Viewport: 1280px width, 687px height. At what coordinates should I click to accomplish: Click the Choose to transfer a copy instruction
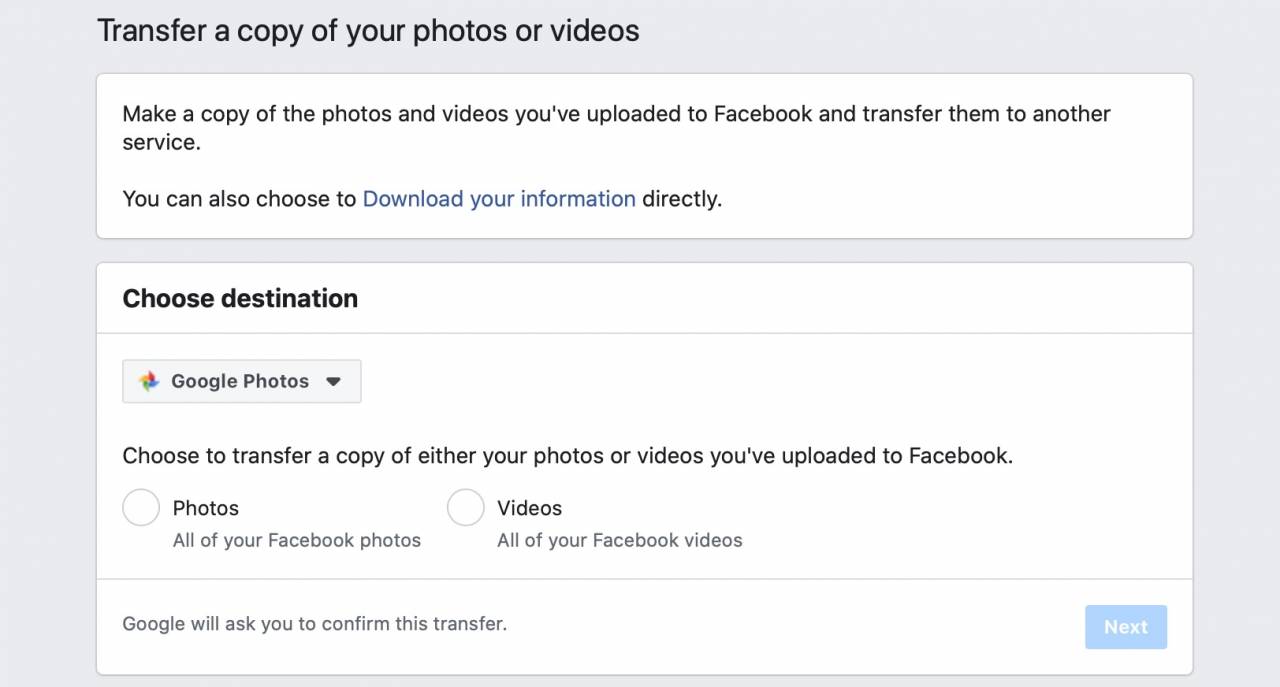click(x=568, y=456)
